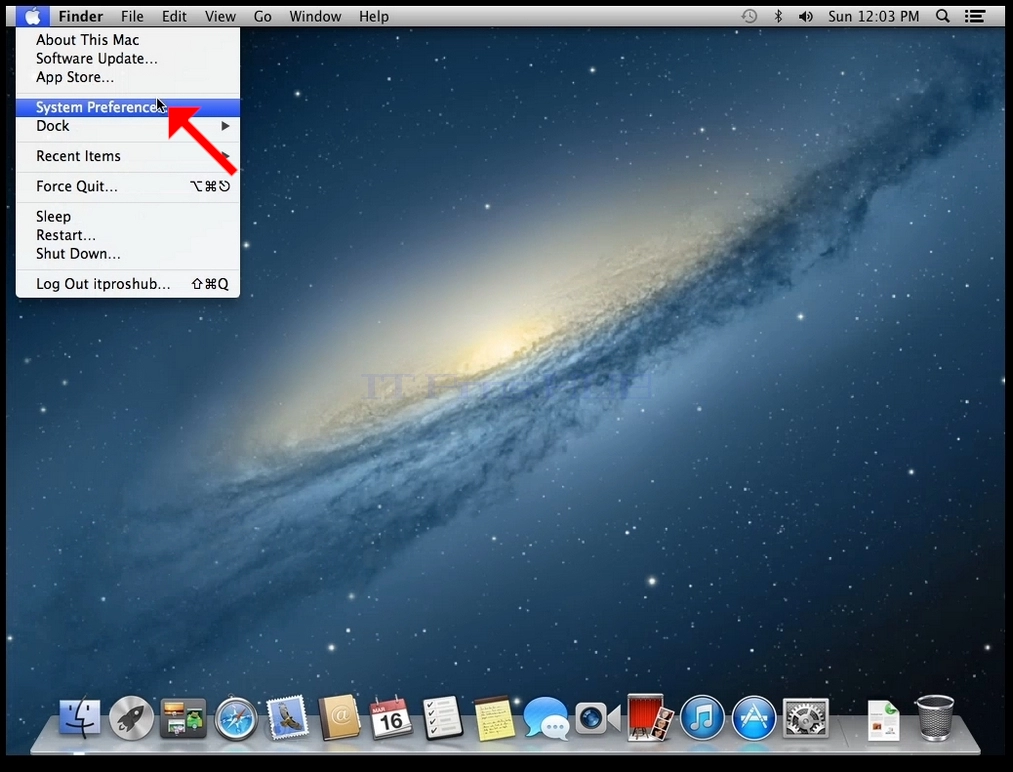Viewport: 1013px width, 772px height.
Task: Expand the Dock submenu
Action: (x=128, y=126)
